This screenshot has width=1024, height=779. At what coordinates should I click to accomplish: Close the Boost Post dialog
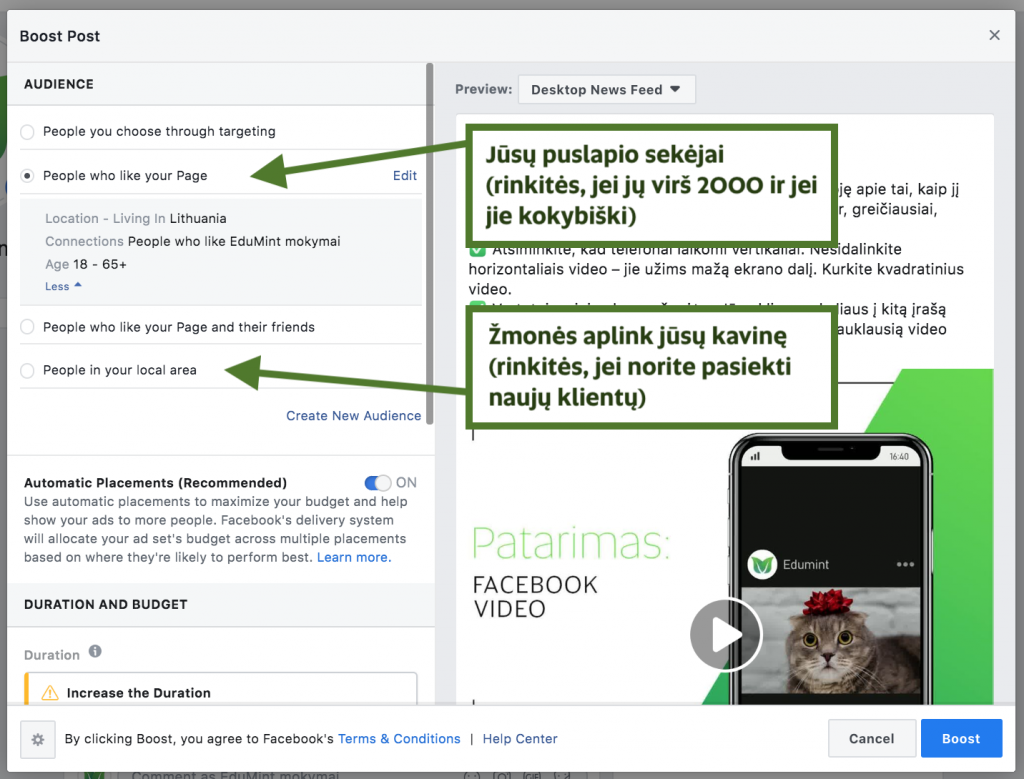click(994, 35)
